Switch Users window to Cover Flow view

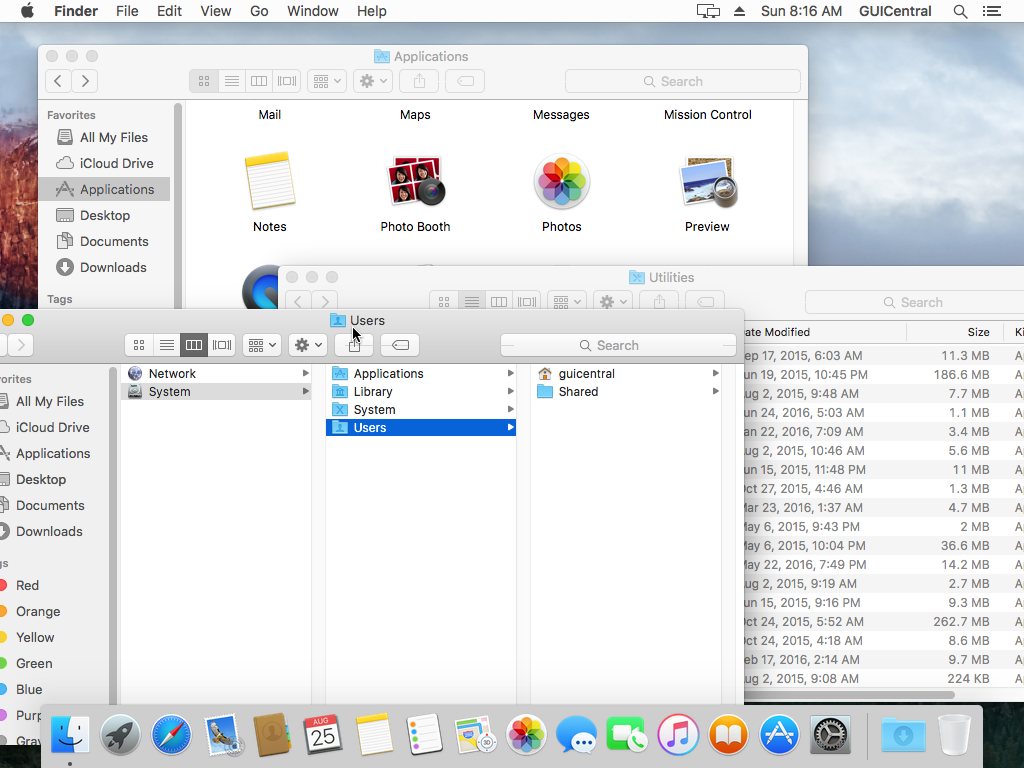[x=221, y=345]
